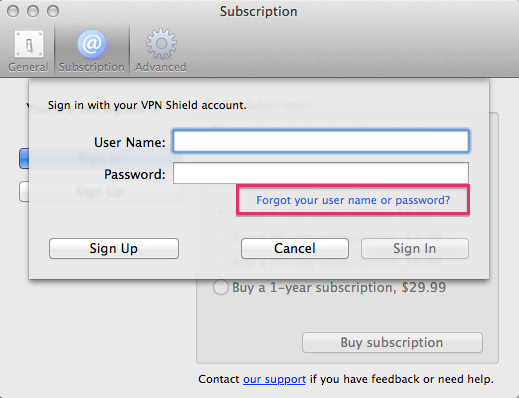Select the 1-year subscription radio button
The image size is (519, 398).
pos(221,287)
